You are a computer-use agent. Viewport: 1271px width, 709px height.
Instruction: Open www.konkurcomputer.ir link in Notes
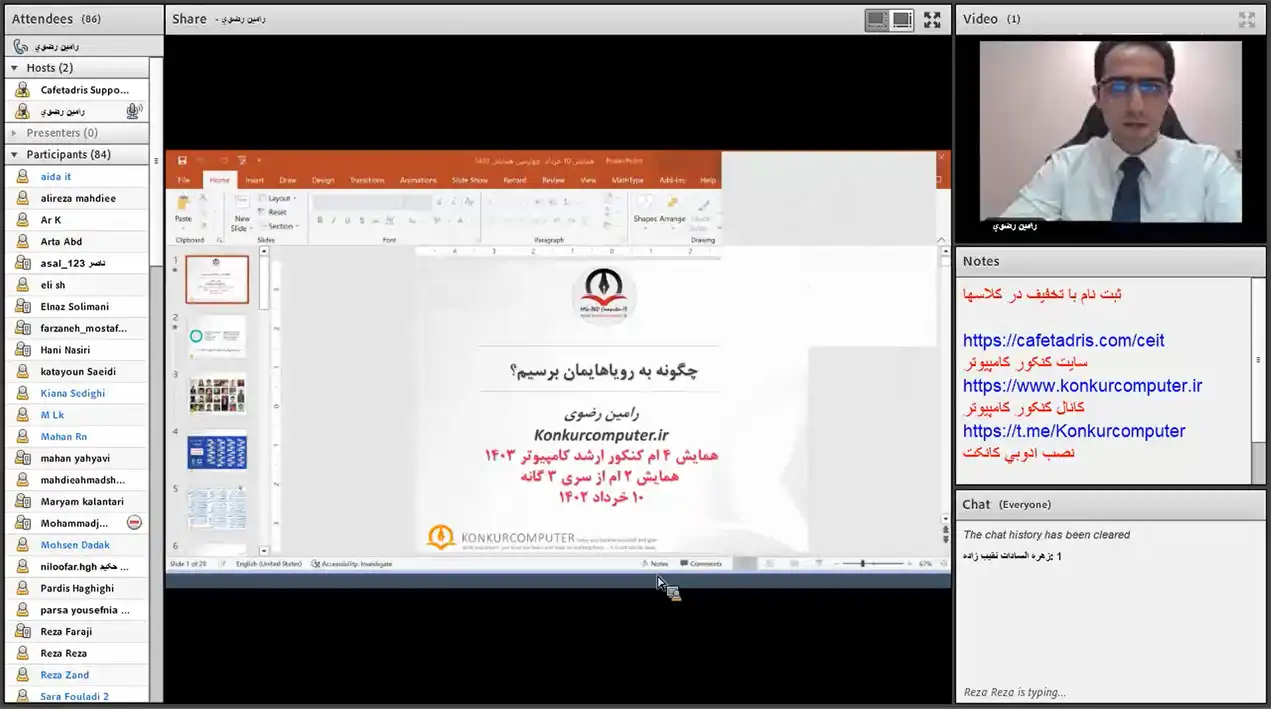pos(1082,385)
